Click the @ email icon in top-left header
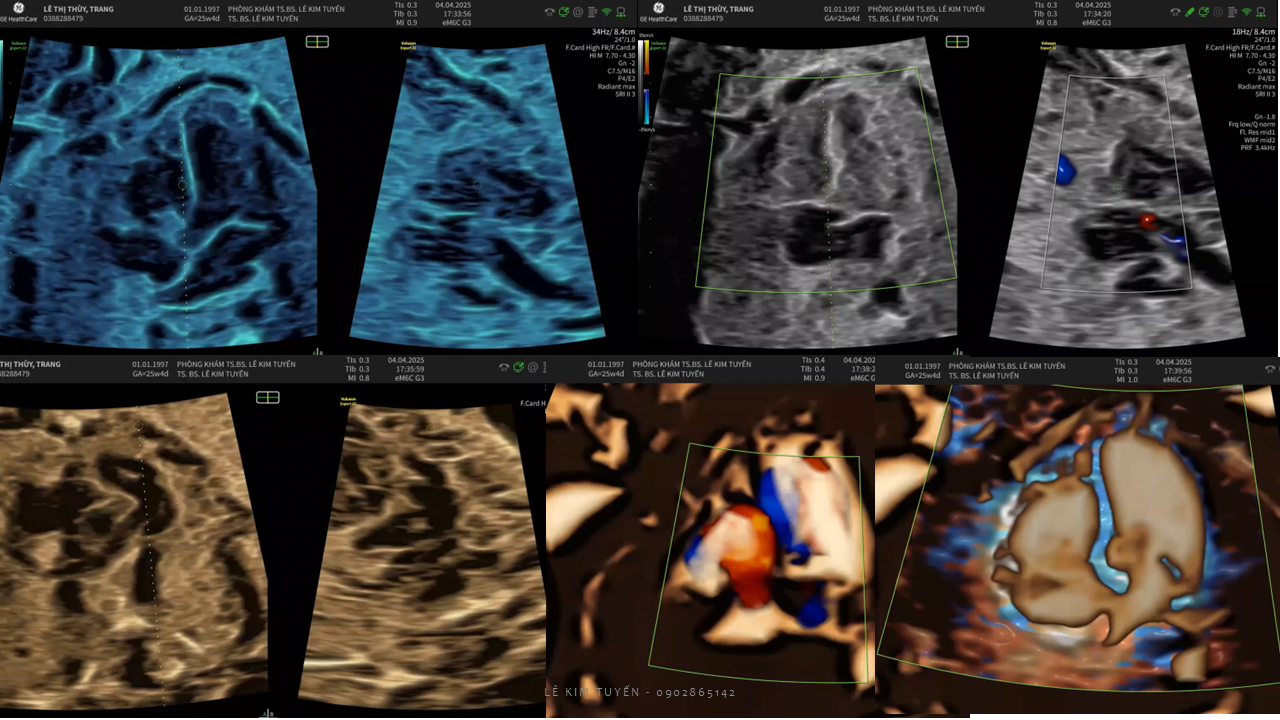 [578, 12]
